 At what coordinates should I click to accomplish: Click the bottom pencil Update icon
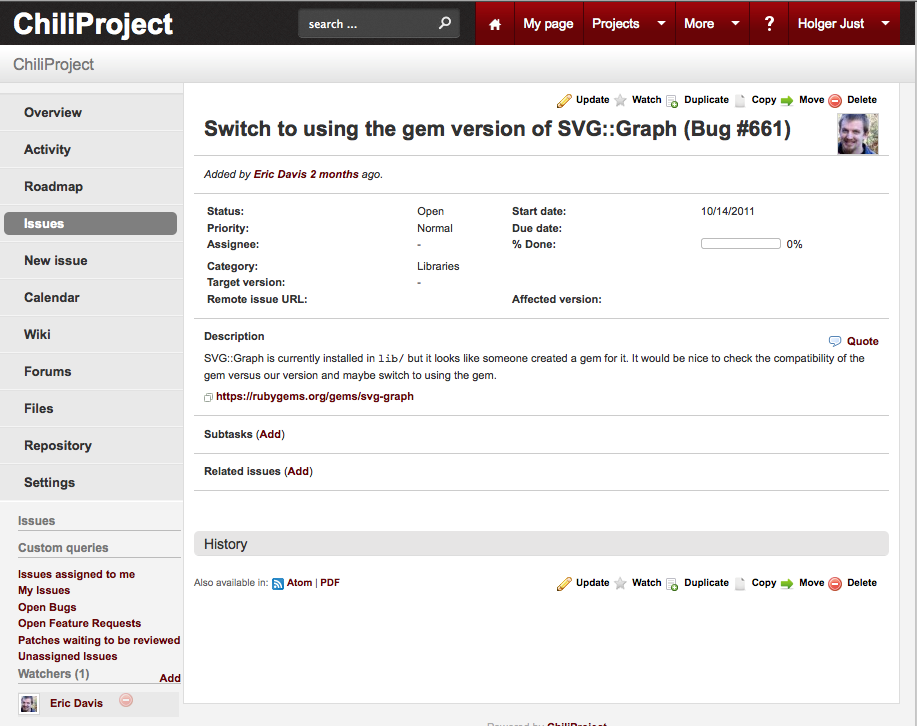564,584
